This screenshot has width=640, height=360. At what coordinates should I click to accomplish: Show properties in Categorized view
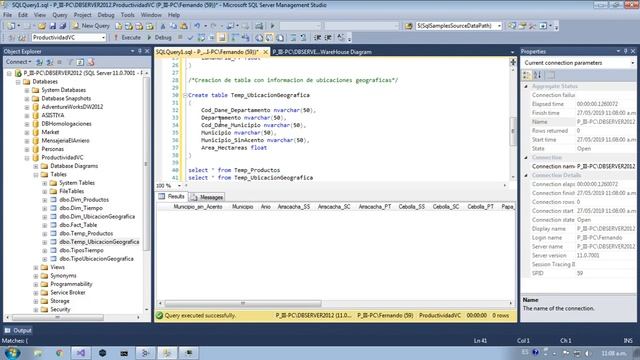coord(527,75)
